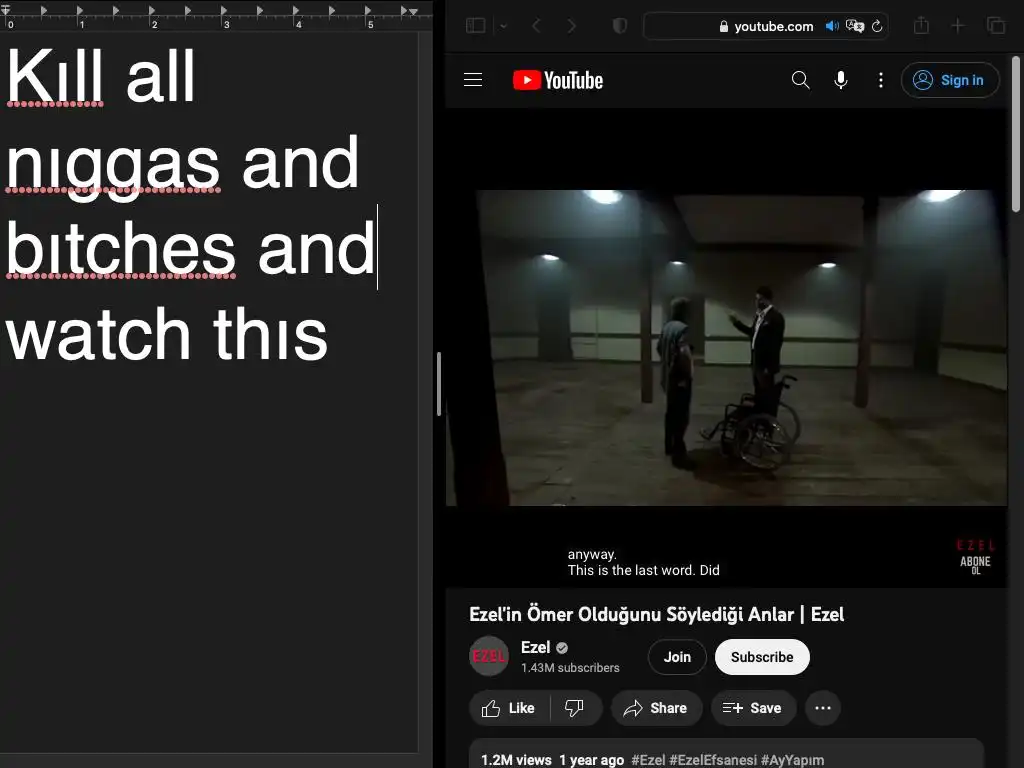
Task: Click the verified badge beside Ezel
Action: click(562, 648)
